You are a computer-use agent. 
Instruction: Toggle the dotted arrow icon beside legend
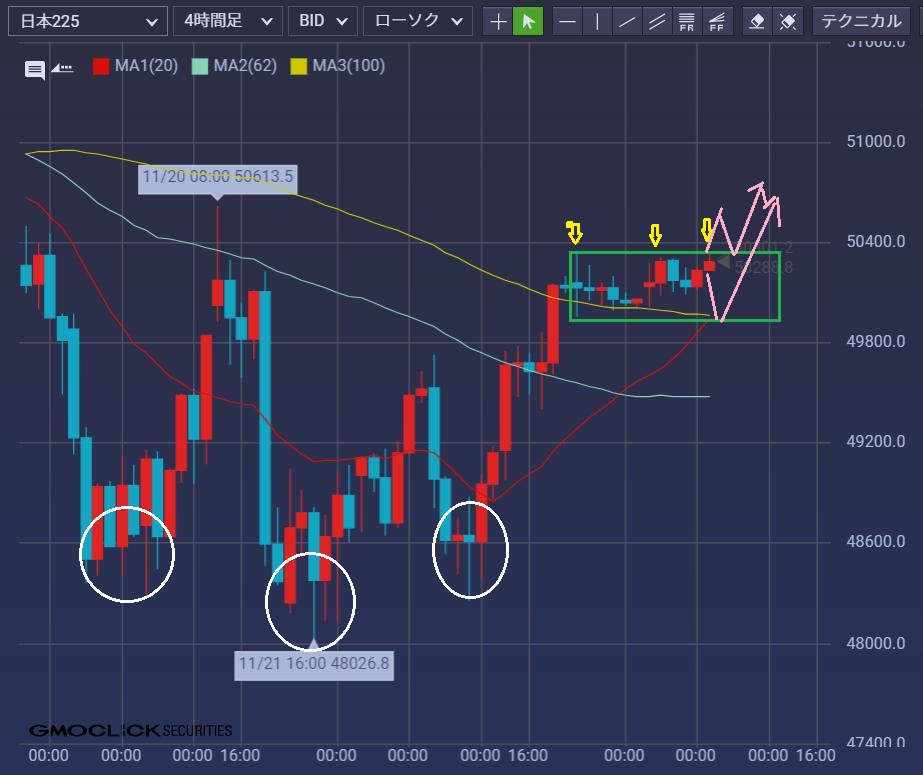click(x=62, y=68)
